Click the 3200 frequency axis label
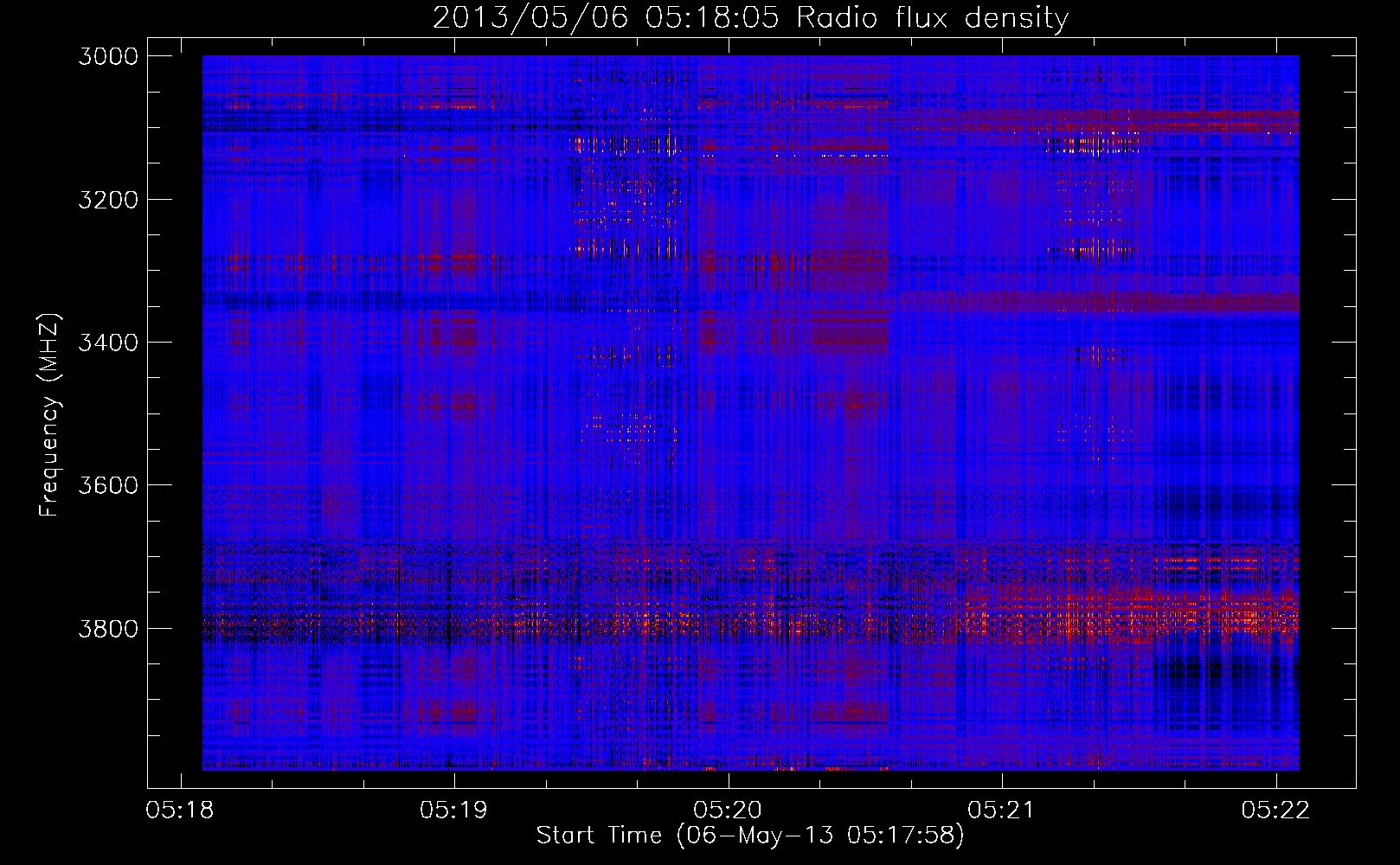This screenshot has width=1400, height=865. [x=108, y=200]
